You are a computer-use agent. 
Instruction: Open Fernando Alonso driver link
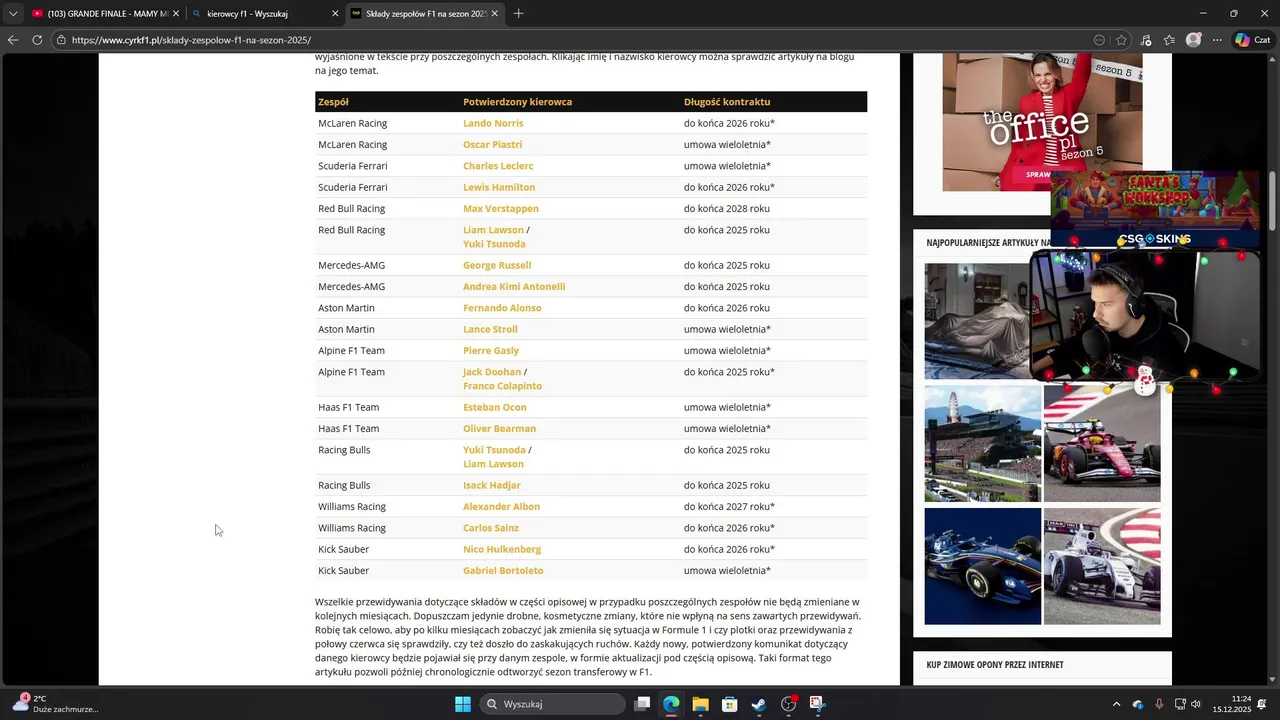tap(502, 308)
